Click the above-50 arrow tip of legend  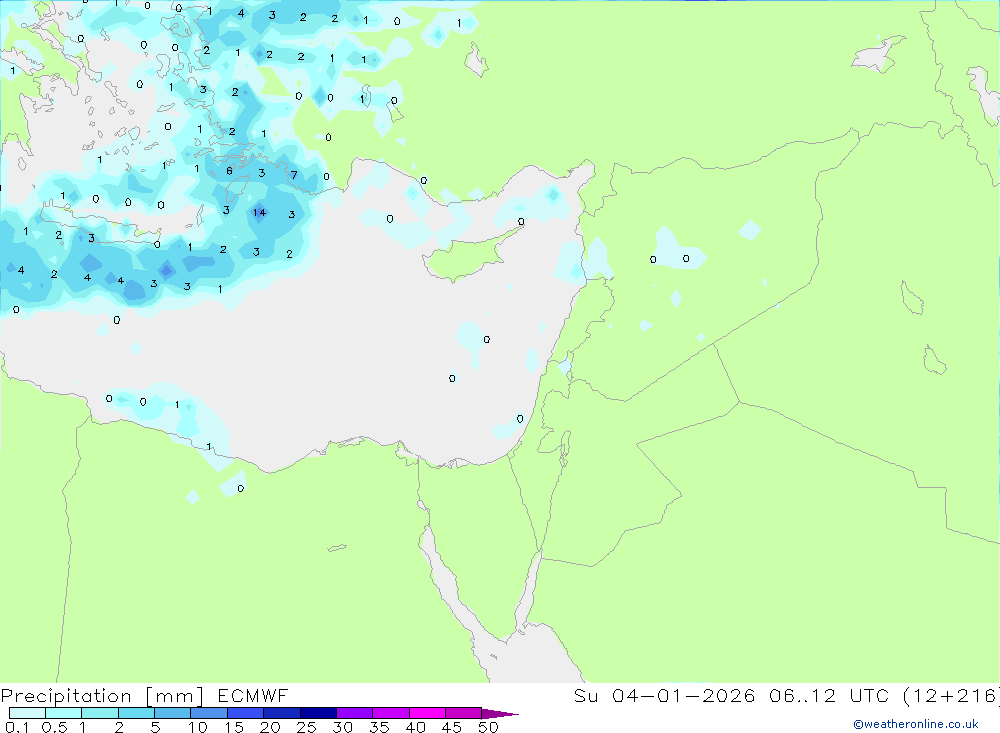click(x=499, y=714)
